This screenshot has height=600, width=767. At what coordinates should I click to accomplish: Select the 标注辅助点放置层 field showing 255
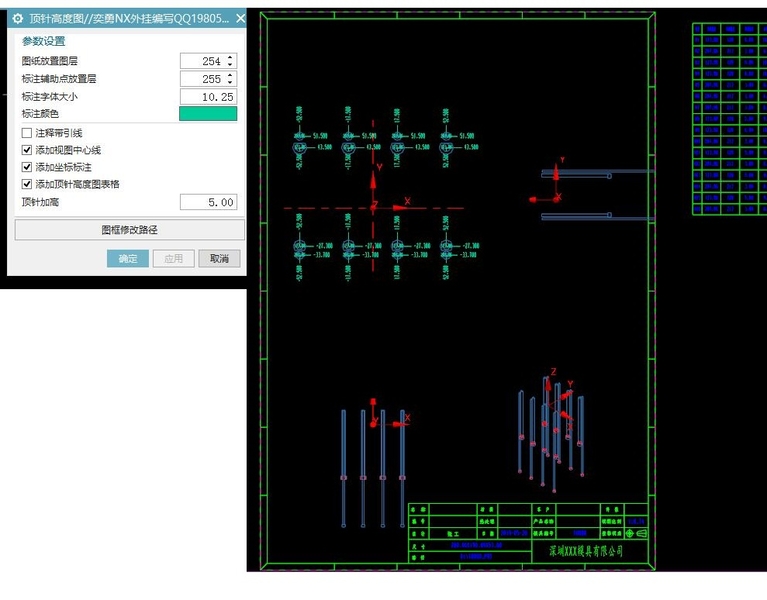(x=202, y=78)
